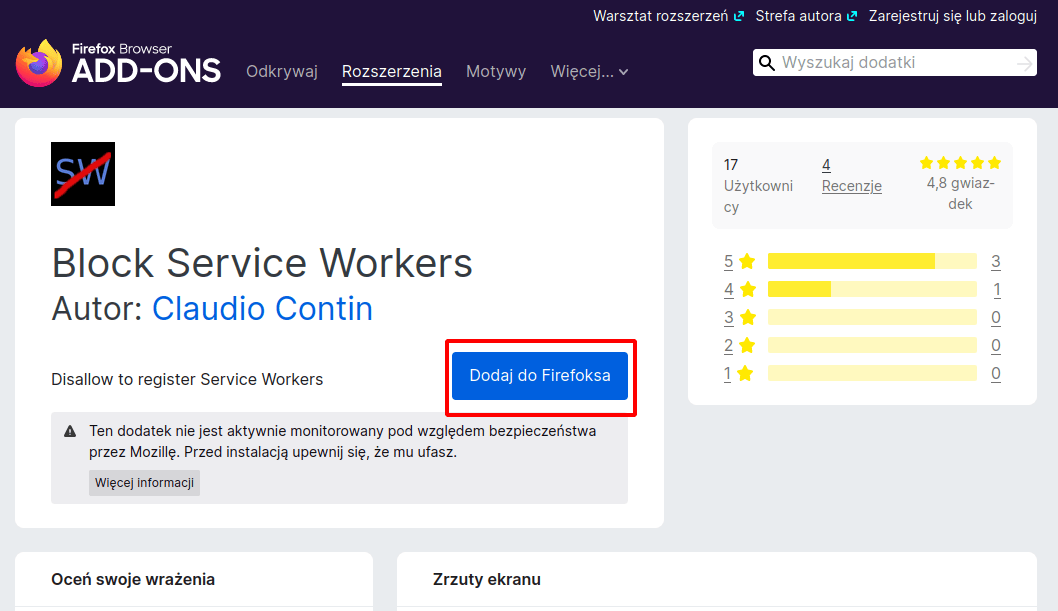Image resolution: width=1058 pixels, height=611 pixels.
Task: Click the 5-star review count 3
Action: coord(996,262)
